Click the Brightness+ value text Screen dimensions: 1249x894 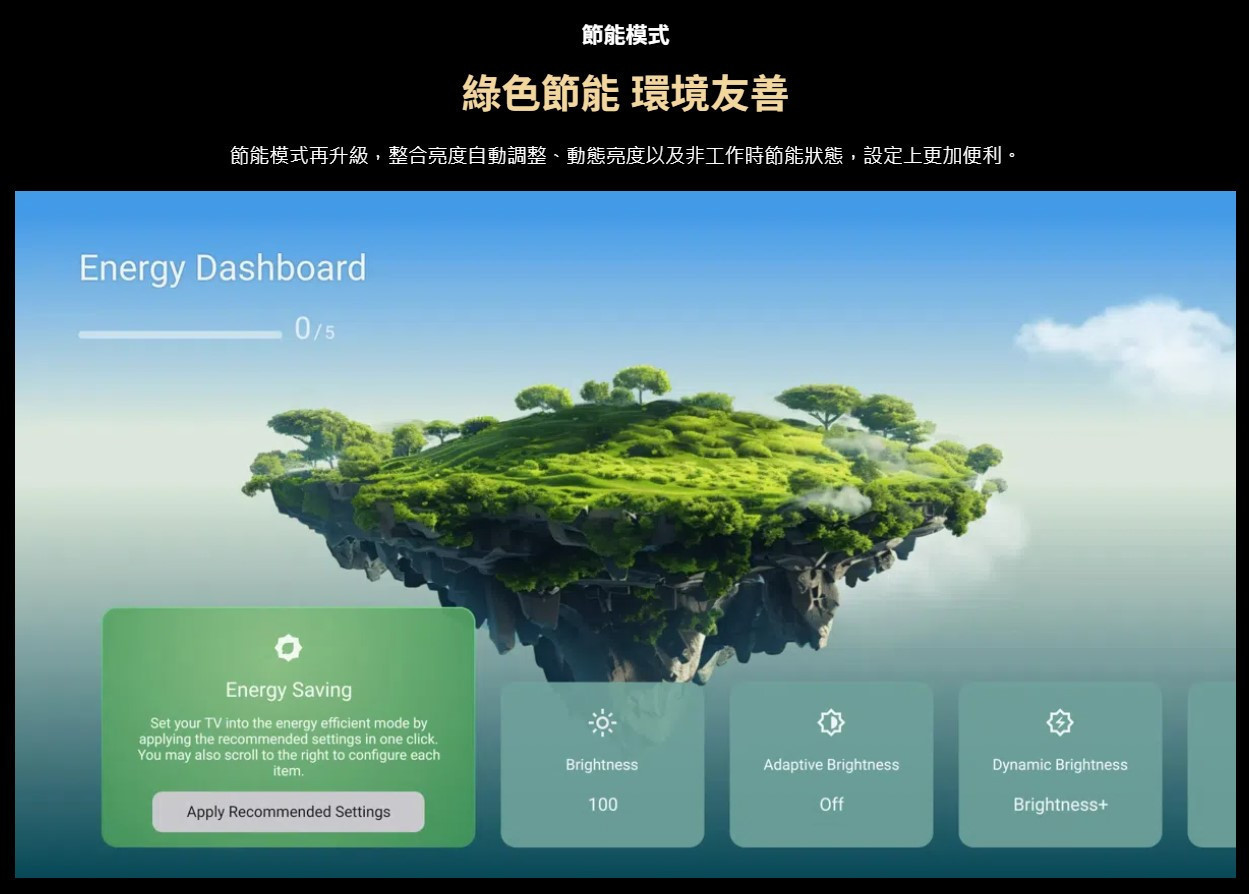click(x=1060, y=805)
